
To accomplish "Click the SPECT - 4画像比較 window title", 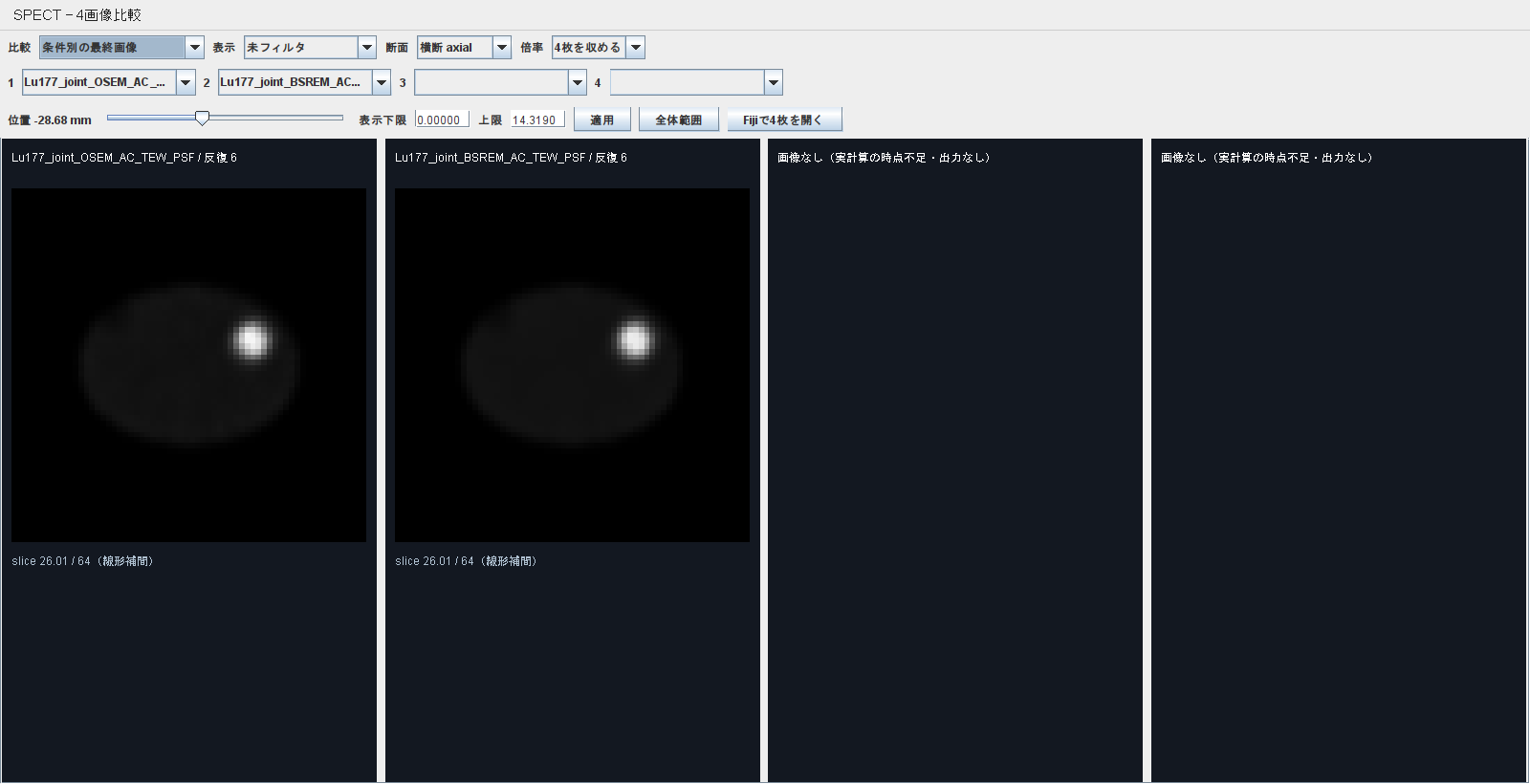I will click(x=77, y=15).
